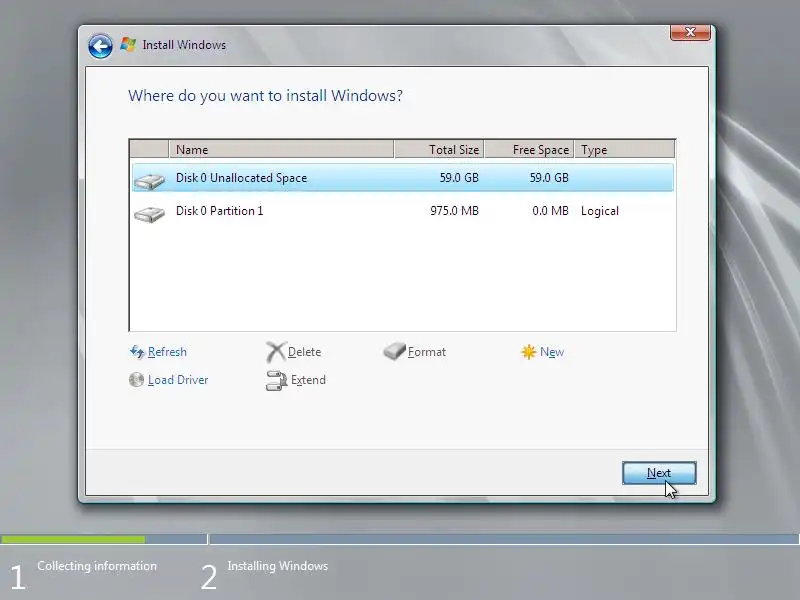Click the Install Windows title text
Screen dimensions: 800x600
tap(184, 45)
